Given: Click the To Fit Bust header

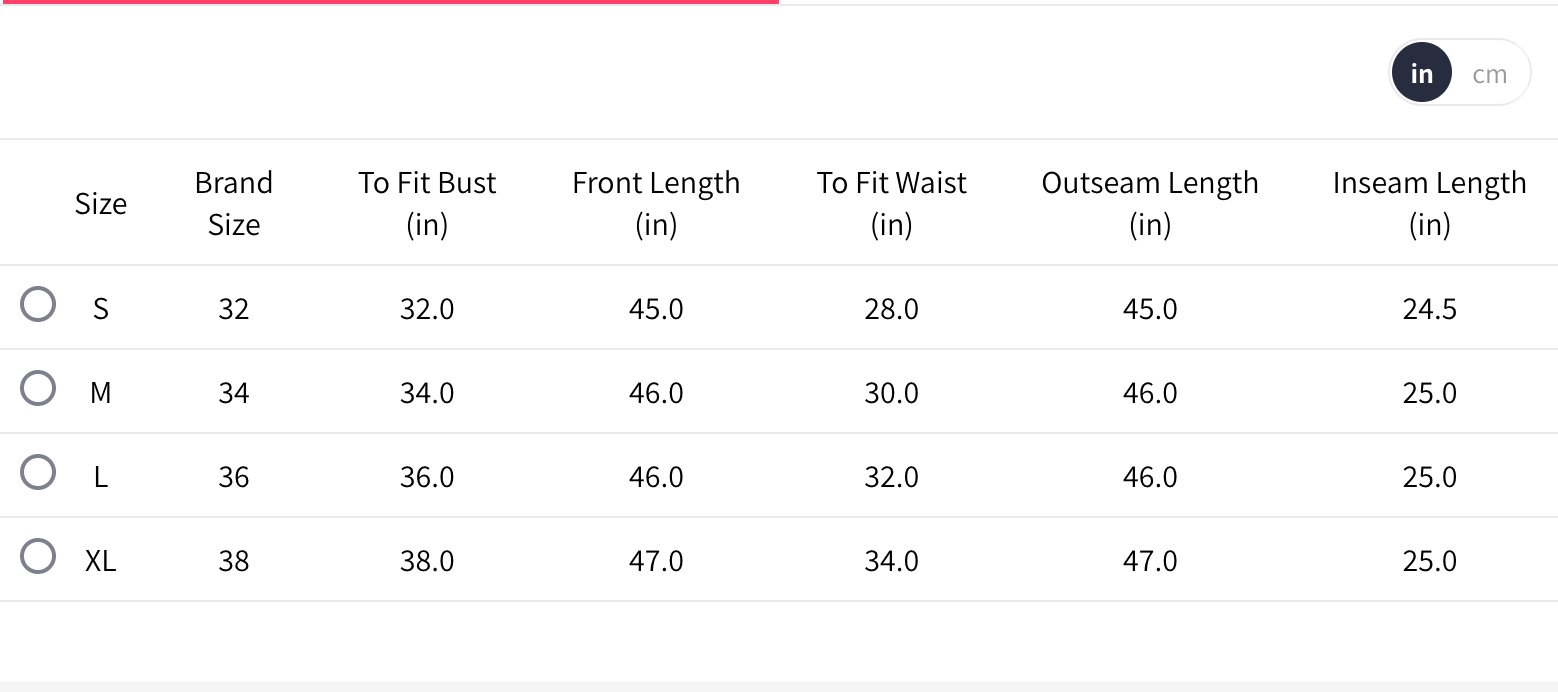Looking at the screenshot, I should (427, 204).
